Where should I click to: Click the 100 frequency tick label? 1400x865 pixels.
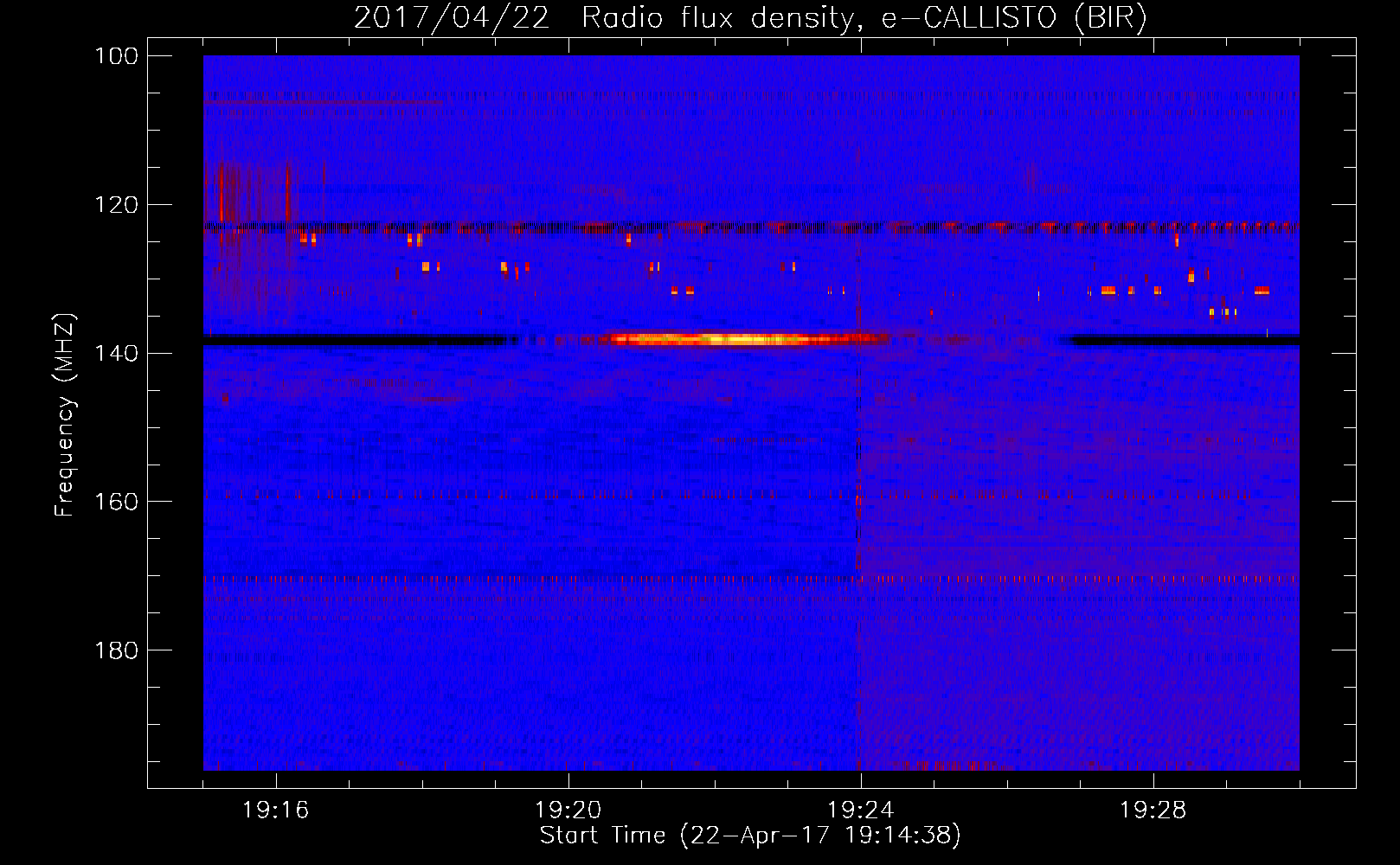[117, 56]
